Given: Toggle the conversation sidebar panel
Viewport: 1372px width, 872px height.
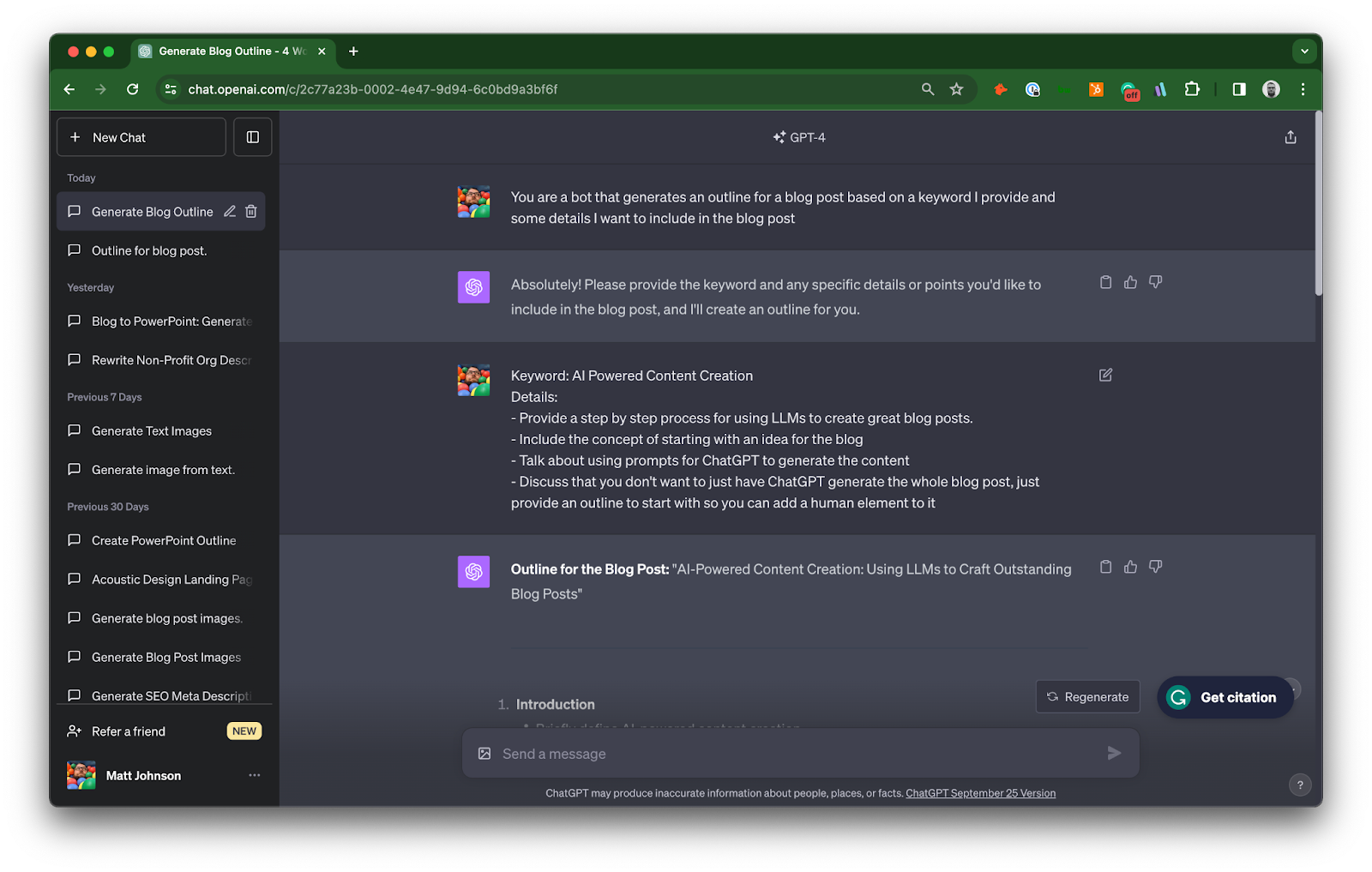Looking at the screenshot, I should click(252, 136).
